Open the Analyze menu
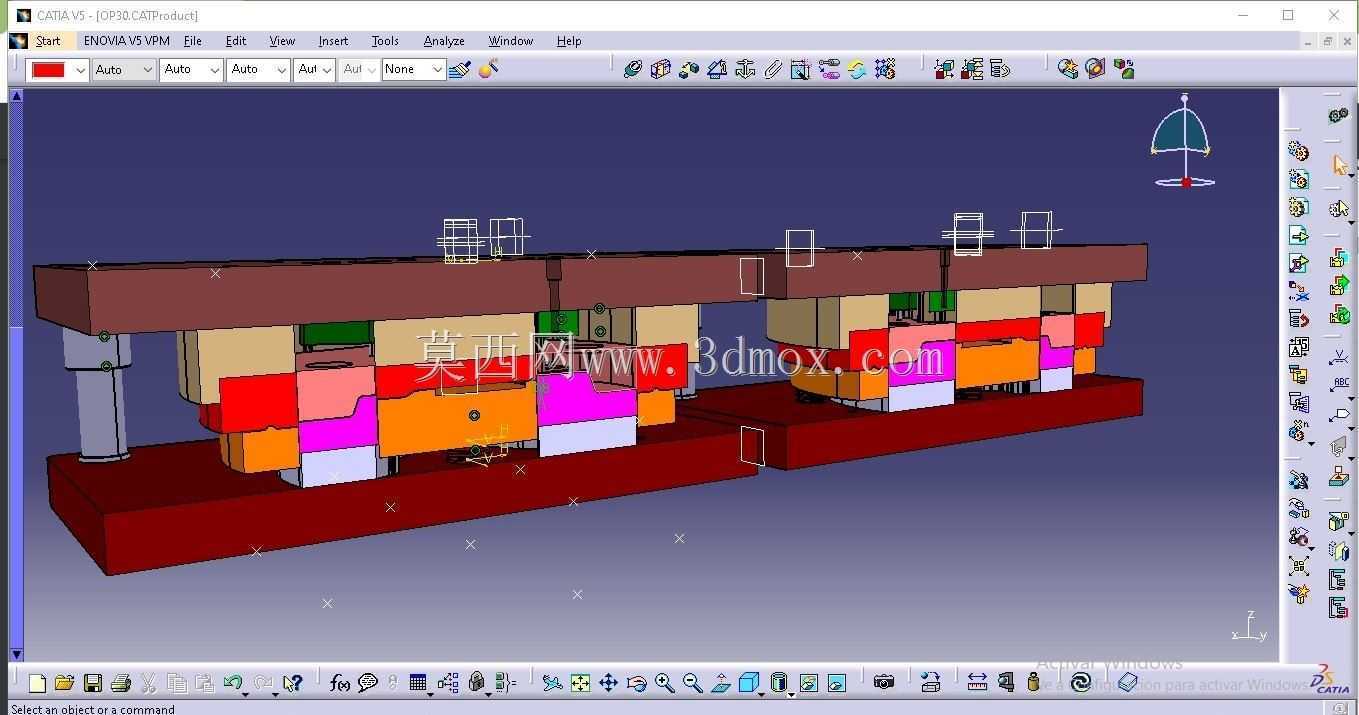 [444, 41]
